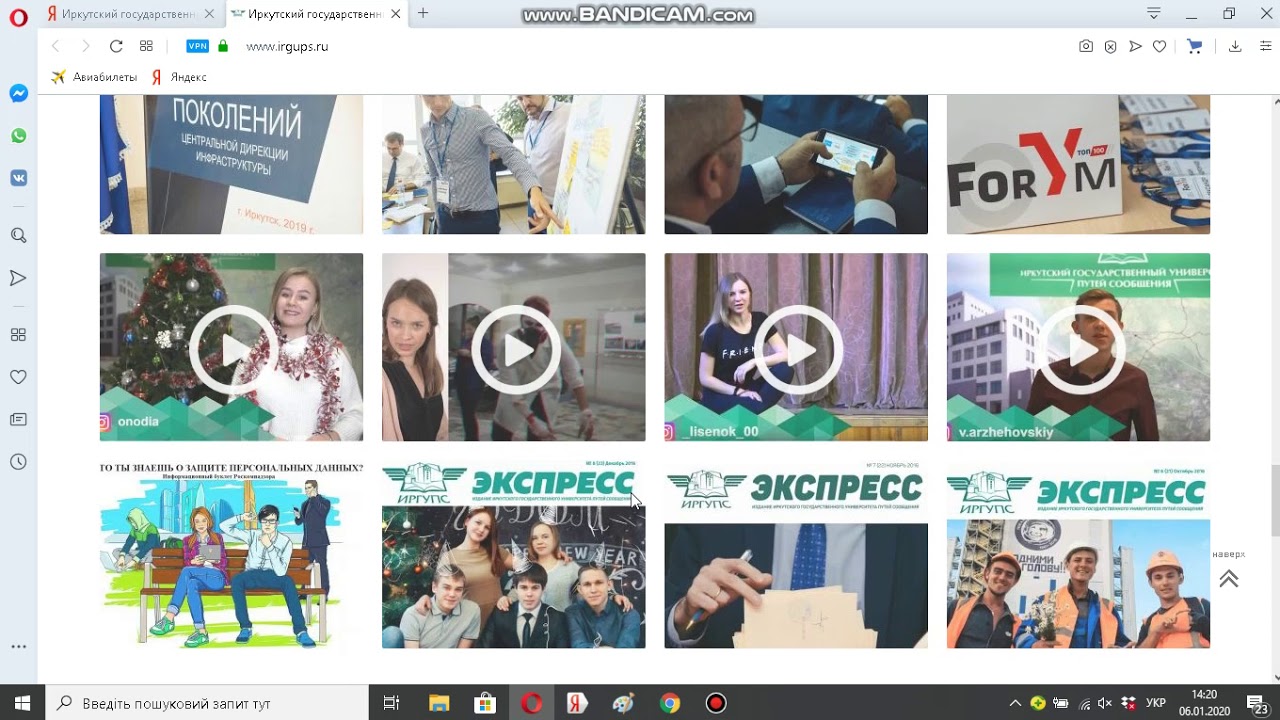Open VK messenger in the sidebar
Viewport: 1280px width, 720px height.
18,178
